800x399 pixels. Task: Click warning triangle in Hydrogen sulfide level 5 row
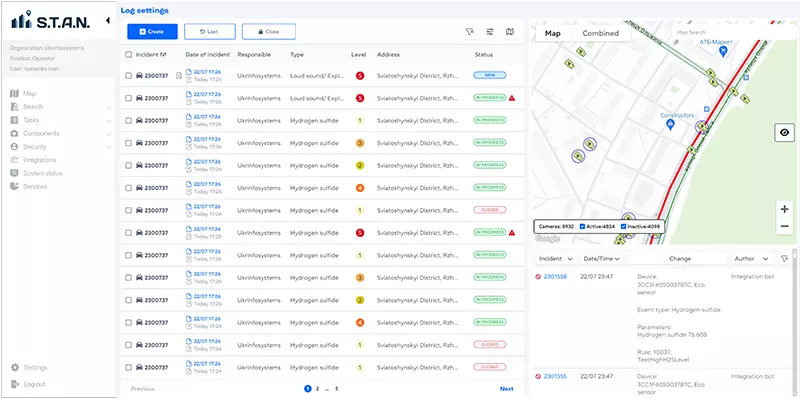pos(512,233)
